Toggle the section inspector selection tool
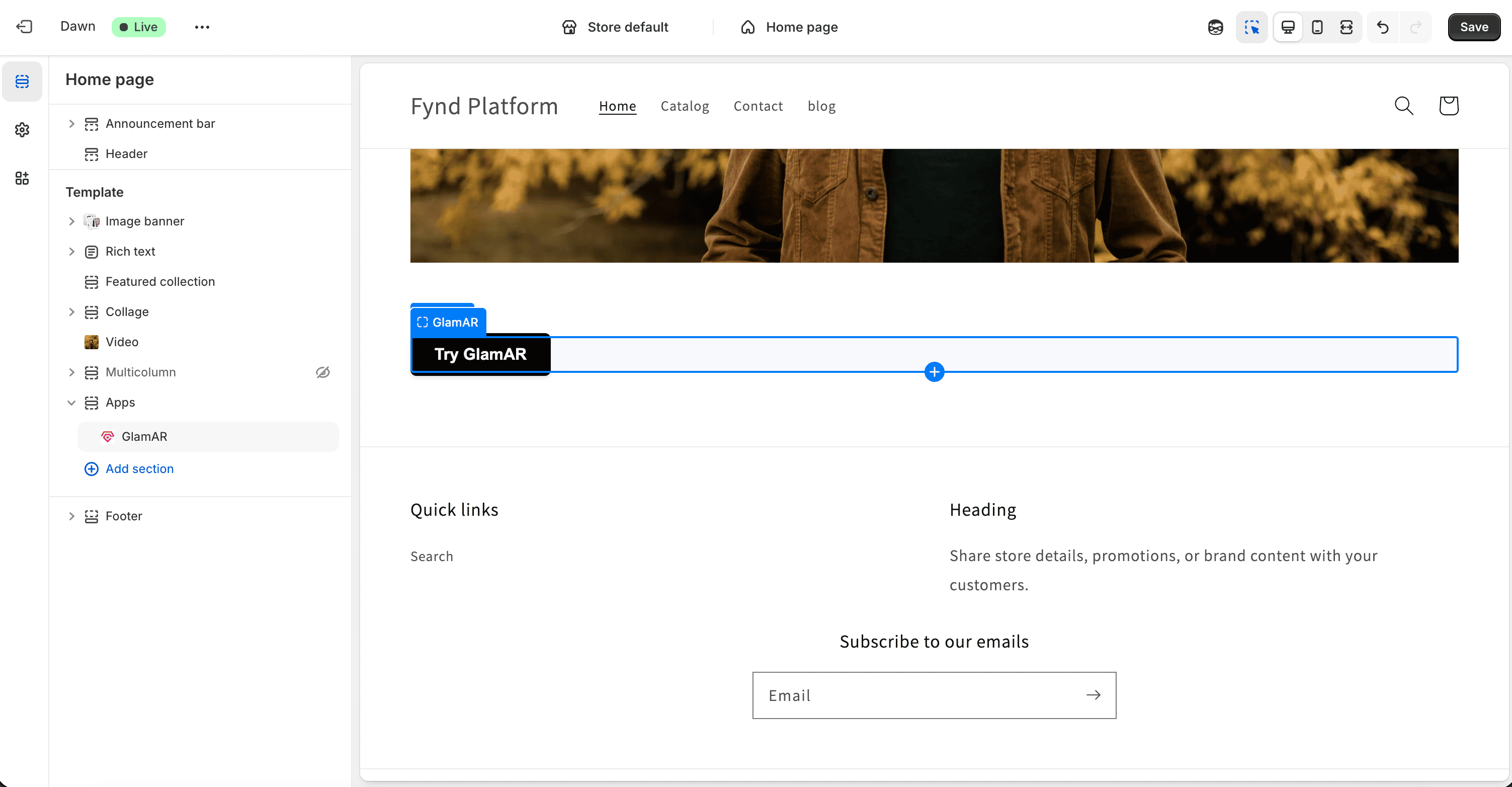Image resolution: width=1512 pixels, height=787 pixels. (x=1251, y=27)
